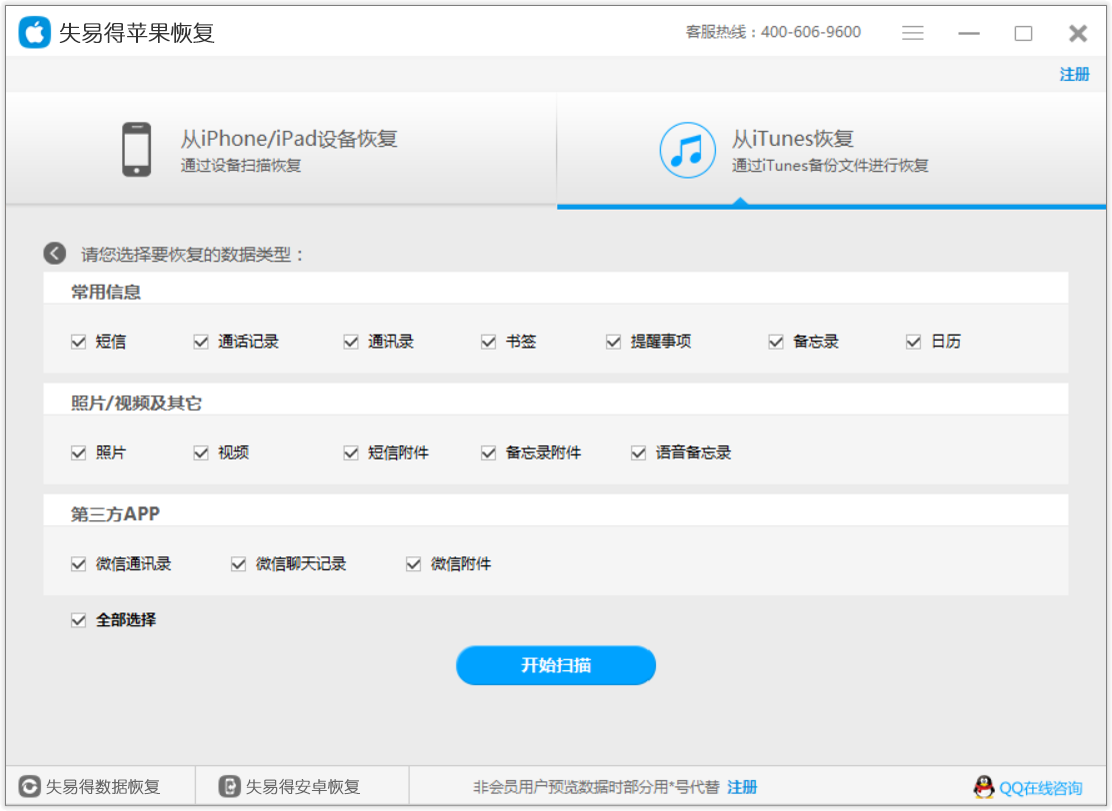1112x811 pixels.
Task: Uncheck the 日历 checkbox
Action: [x=912, y=341]
